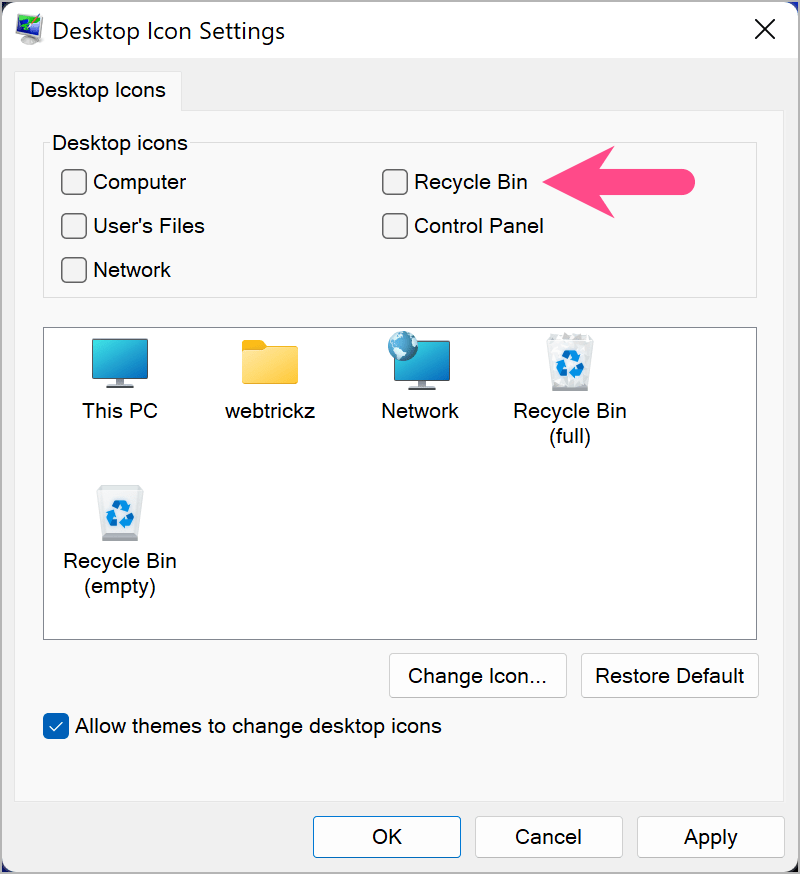
Task: Select the Recycle Bin (empty) icon
Action: (x=120, y=513)
